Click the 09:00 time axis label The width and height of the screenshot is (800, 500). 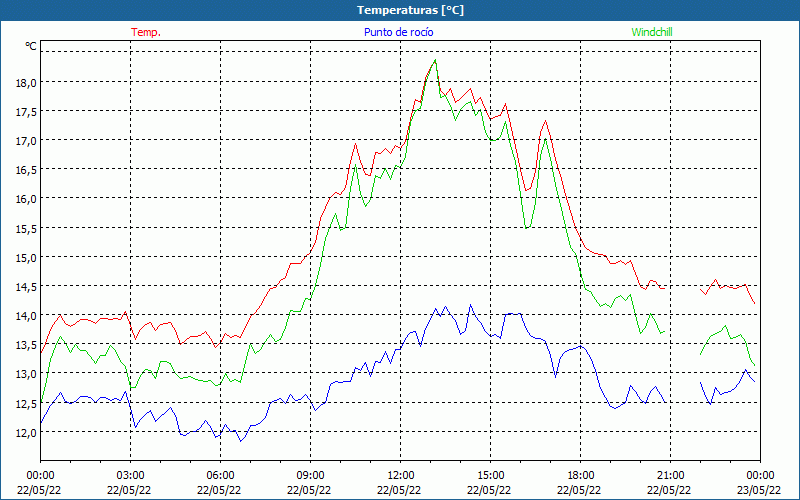[x=310, y=475]
